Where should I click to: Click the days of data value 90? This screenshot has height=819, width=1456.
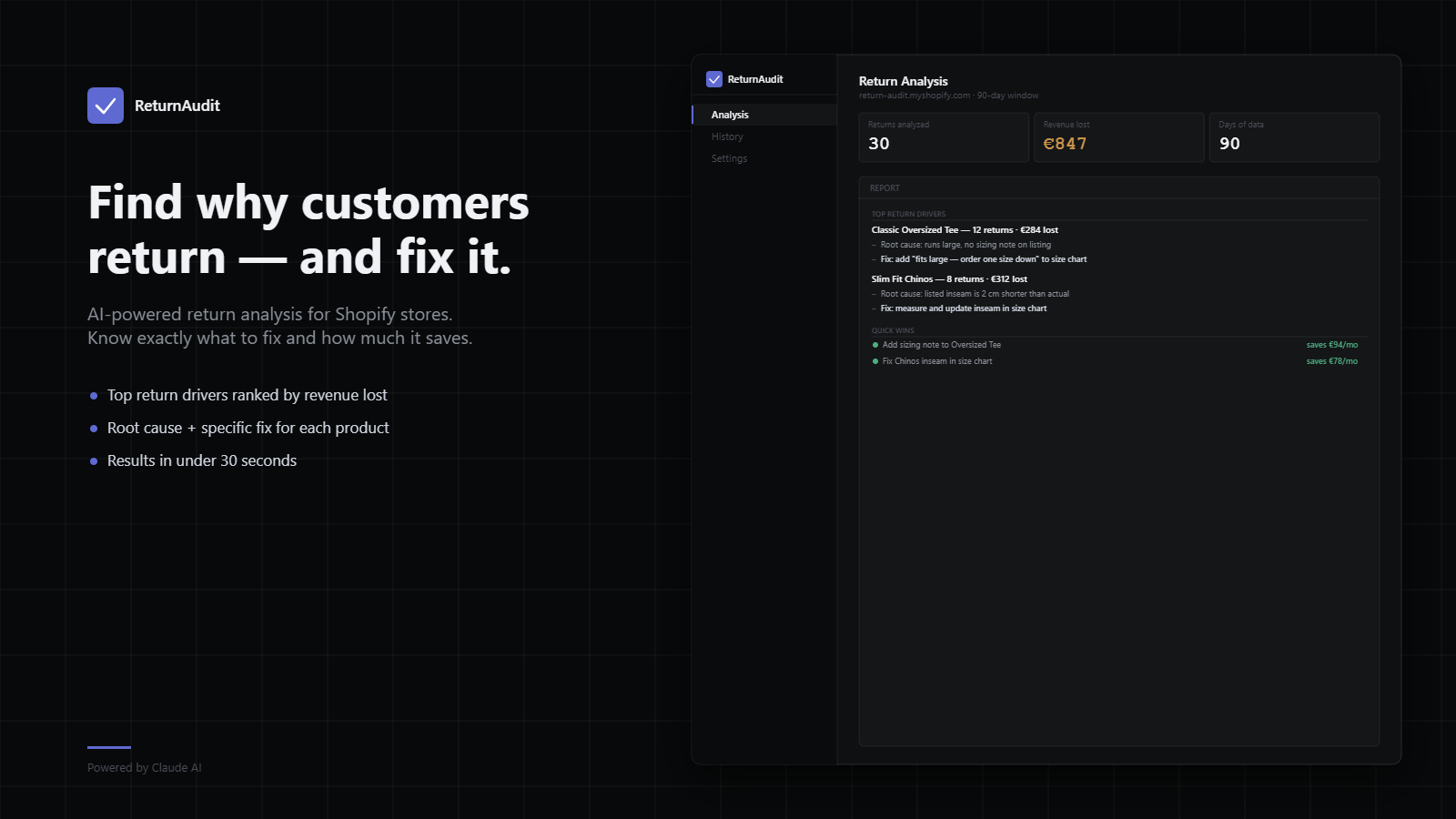click(1229, 144)
